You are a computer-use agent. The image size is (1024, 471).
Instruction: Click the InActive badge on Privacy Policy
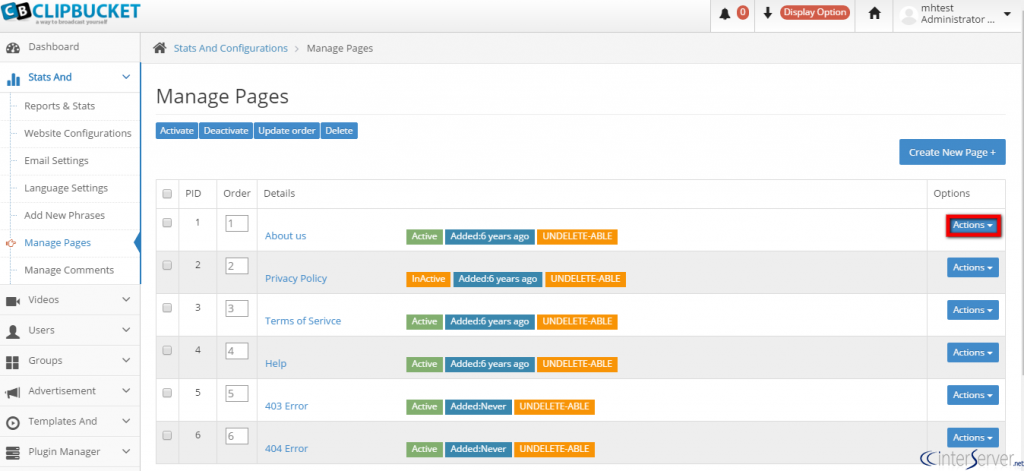[x=428, y=279]
